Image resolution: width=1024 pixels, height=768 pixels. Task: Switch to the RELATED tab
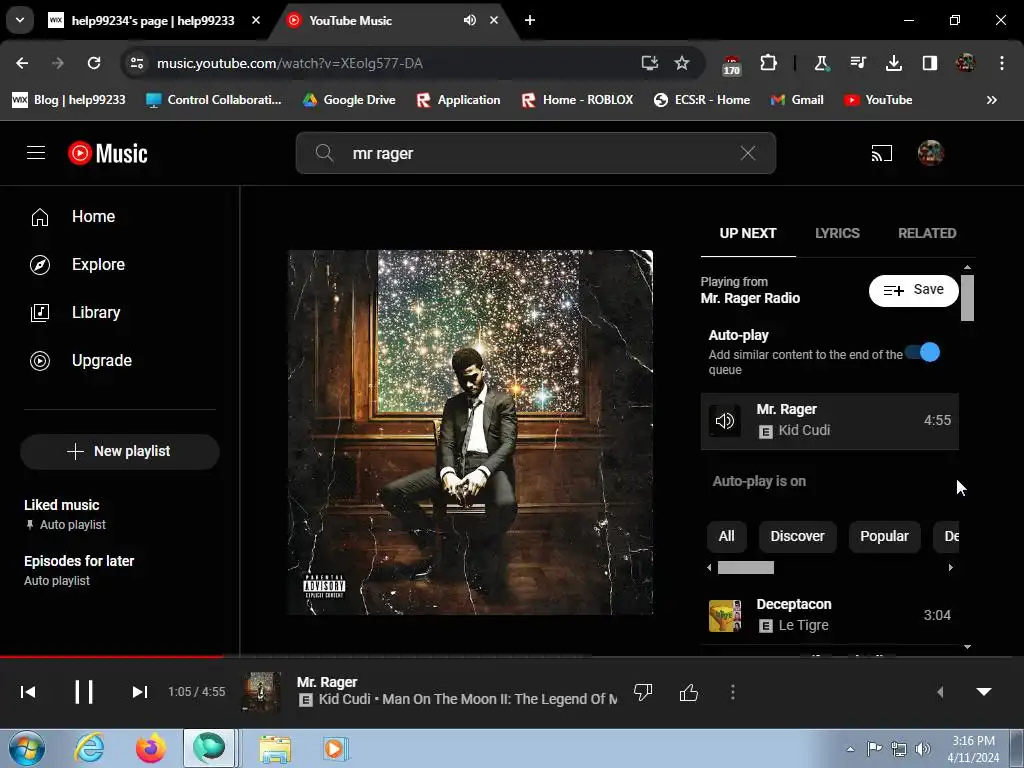click(x=927, y=233)
